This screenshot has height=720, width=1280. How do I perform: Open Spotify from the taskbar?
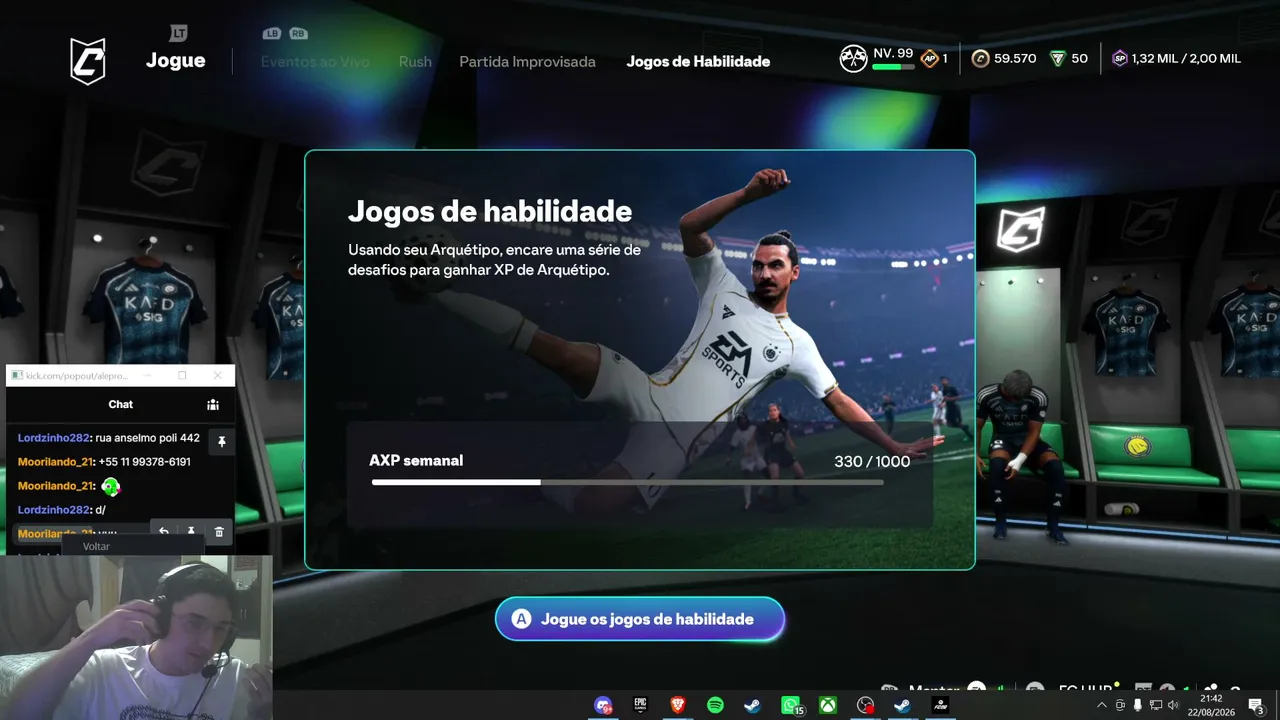coord(715,705)
